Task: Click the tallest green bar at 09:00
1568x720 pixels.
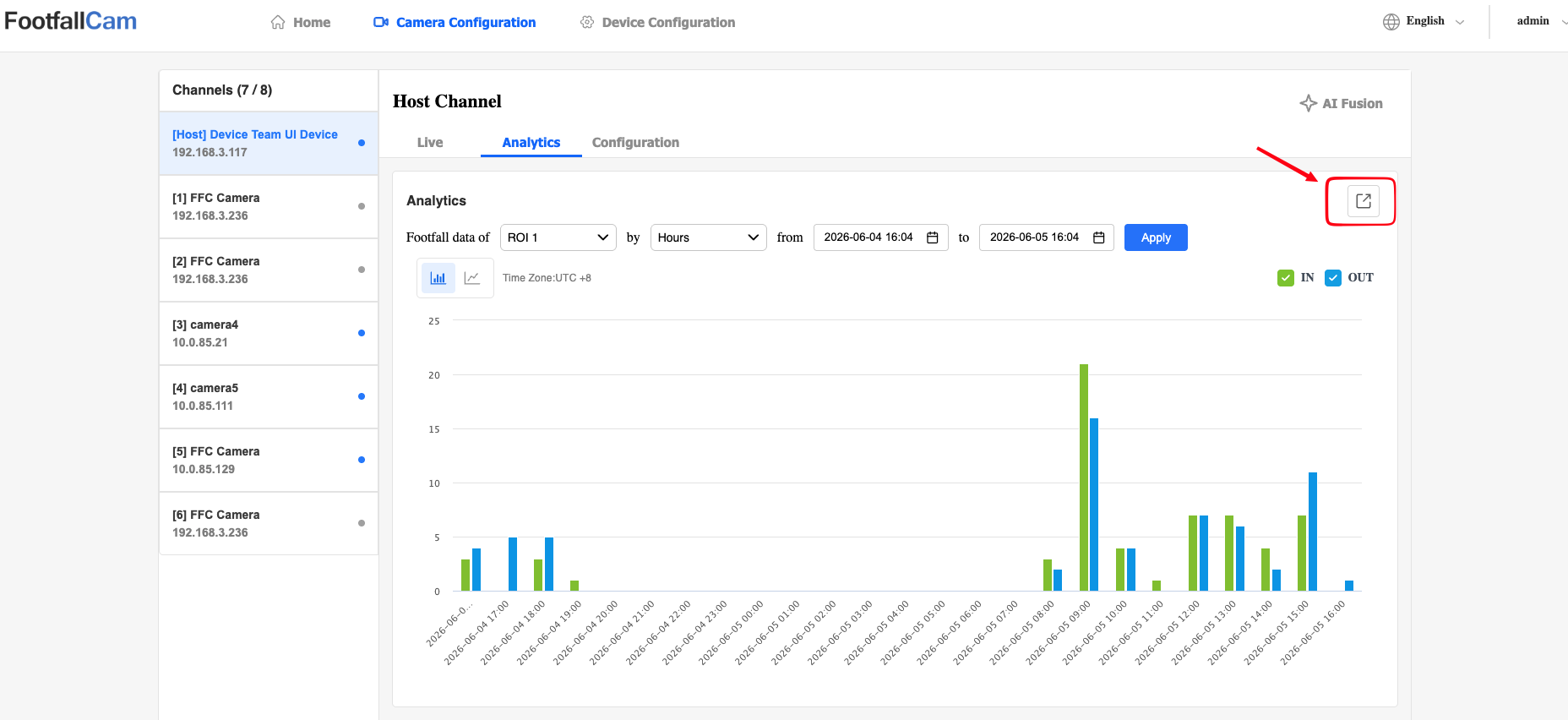Action: [1084, 477]
